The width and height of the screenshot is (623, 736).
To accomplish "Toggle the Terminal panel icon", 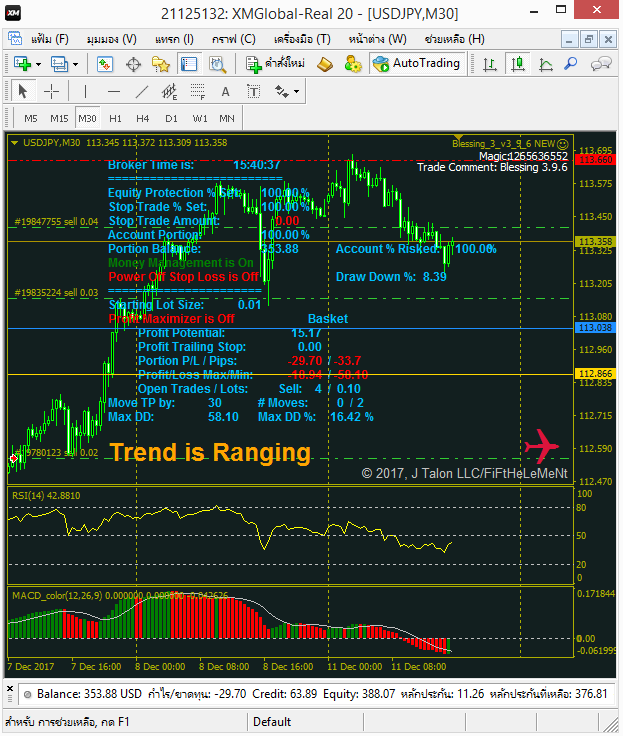I will tap(189, 64).
